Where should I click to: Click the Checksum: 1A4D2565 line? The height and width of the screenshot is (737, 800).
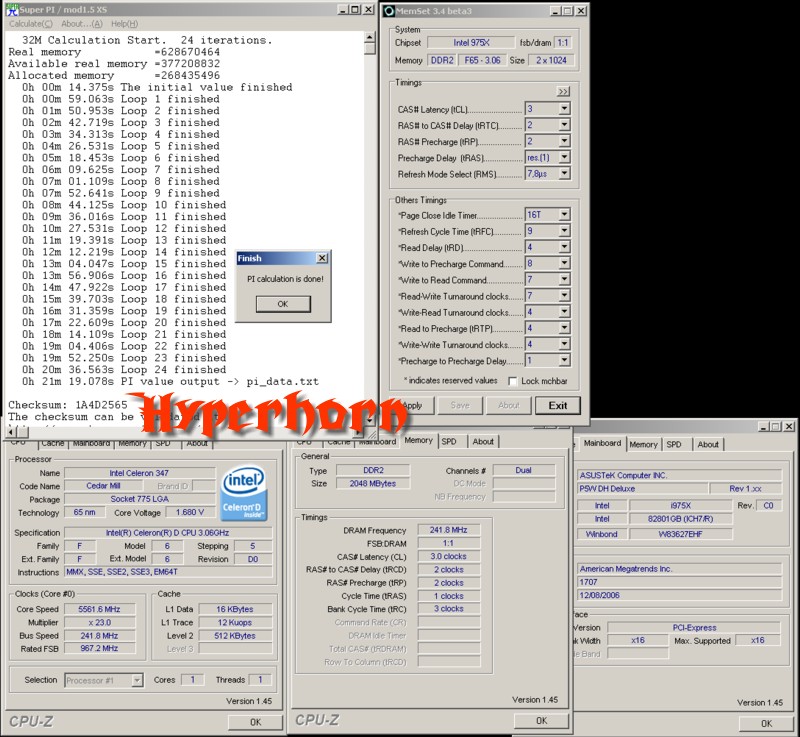(x=68, y=405)
